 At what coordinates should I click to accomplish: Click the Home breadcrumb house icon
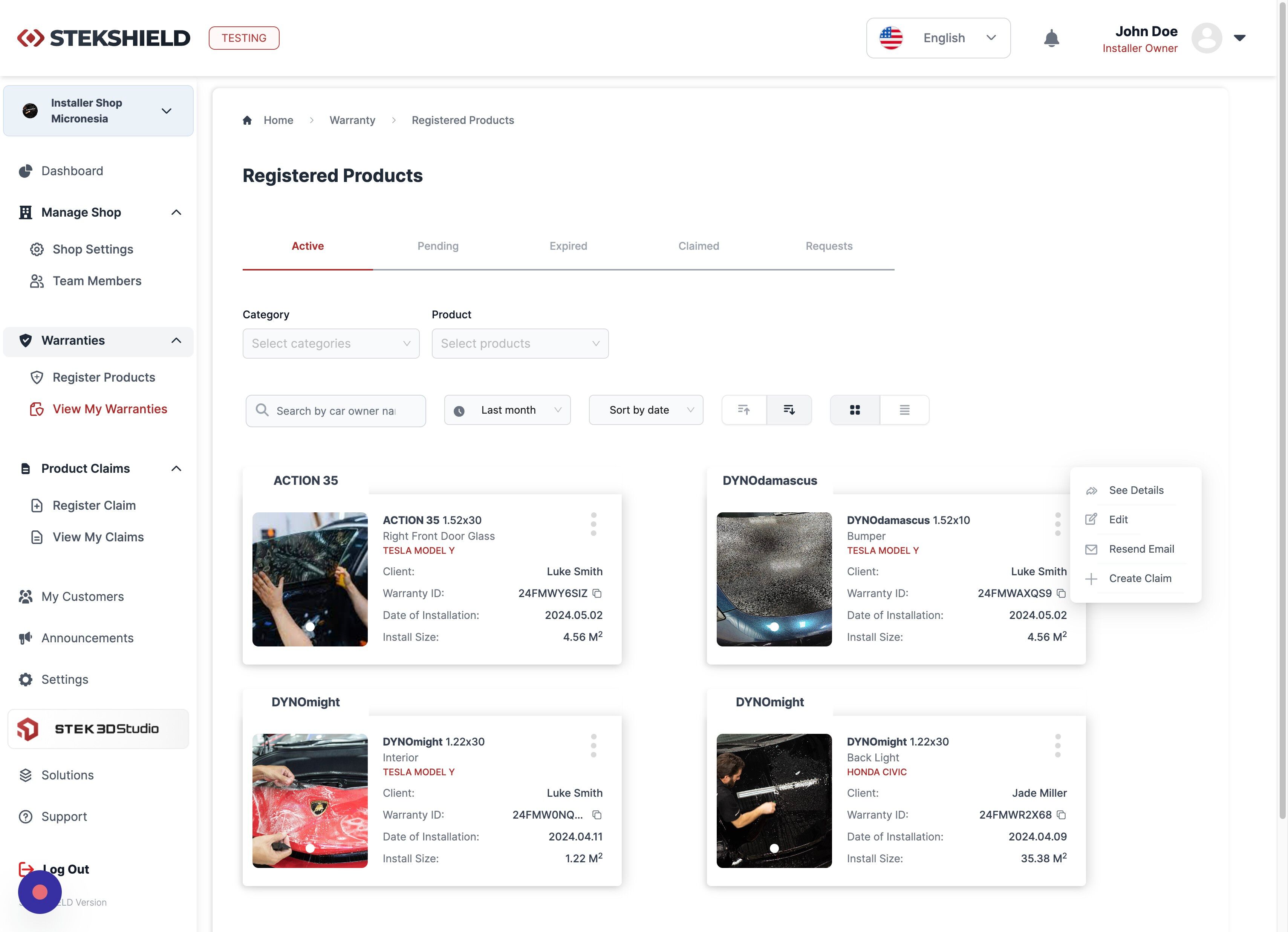(247, 120)
